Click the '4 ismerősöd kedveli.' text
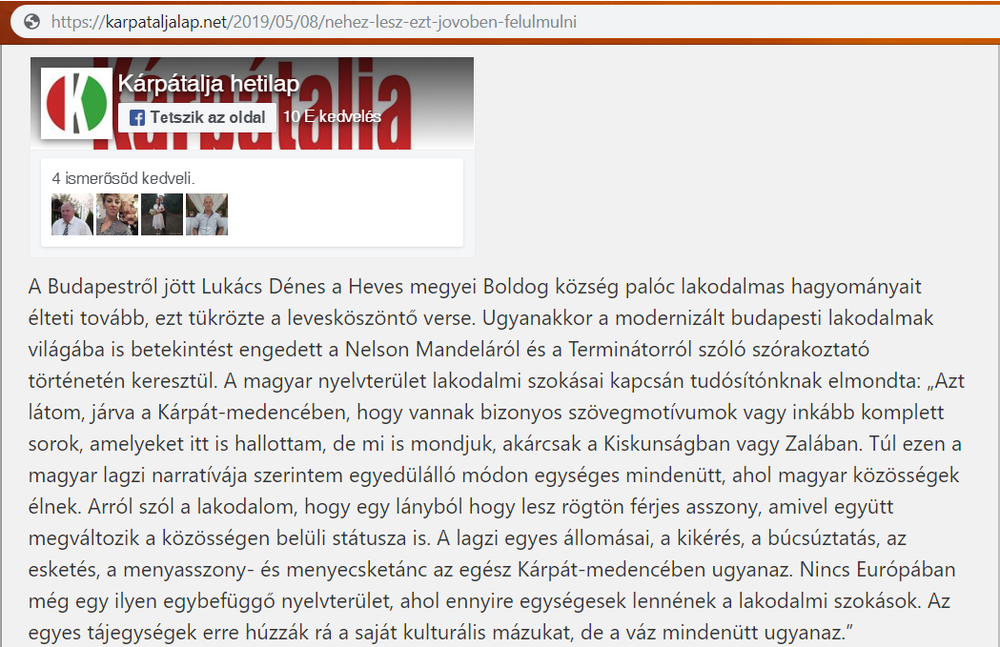The image size is (1000, 647). (123, 178)
